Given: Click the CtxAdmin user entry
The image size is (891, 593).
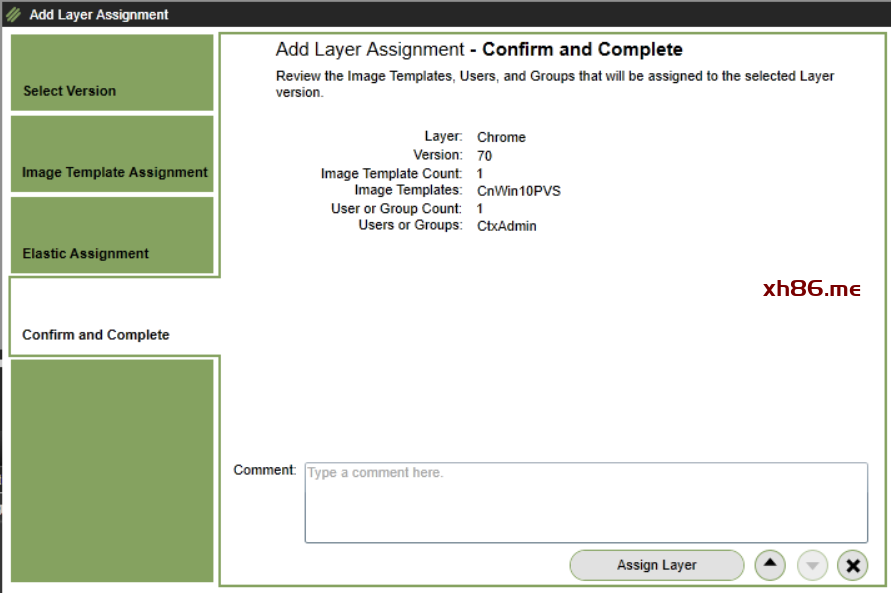Looking at the screenshot, I should click(507, 226).
